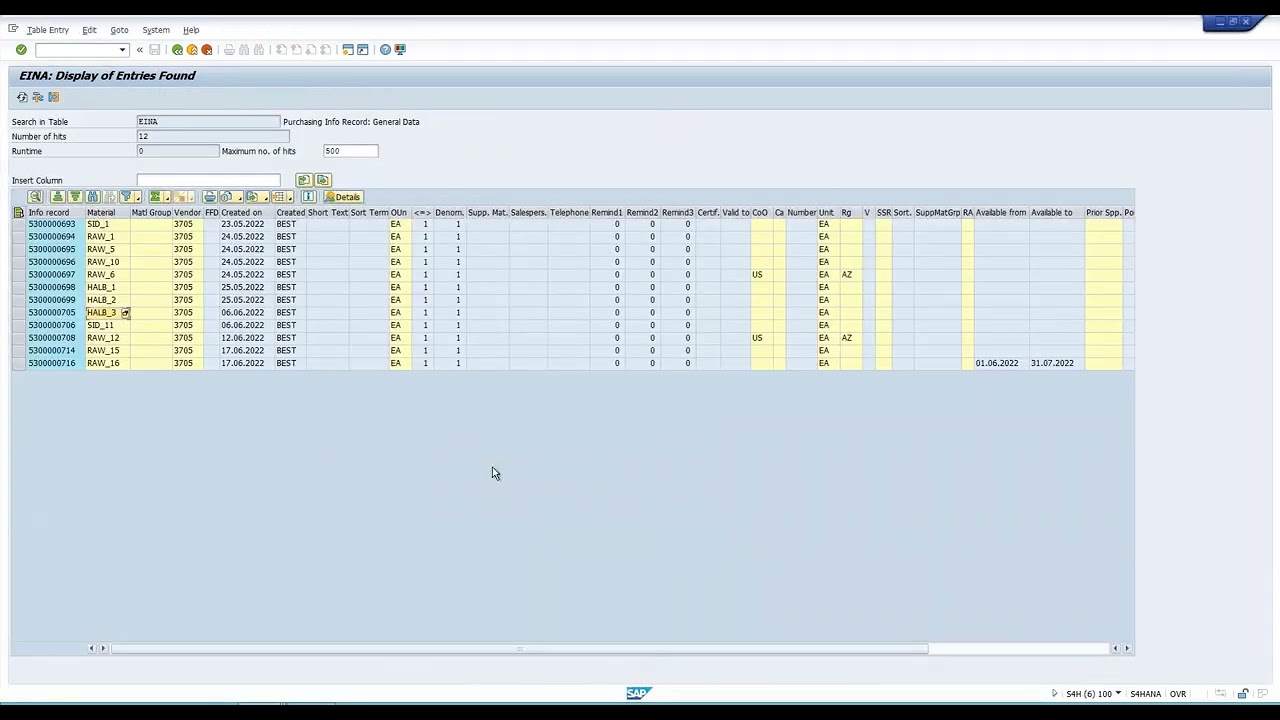Open the Table Entry menu
Screen dimensions: 1280x720
click(x=48, y=30)
